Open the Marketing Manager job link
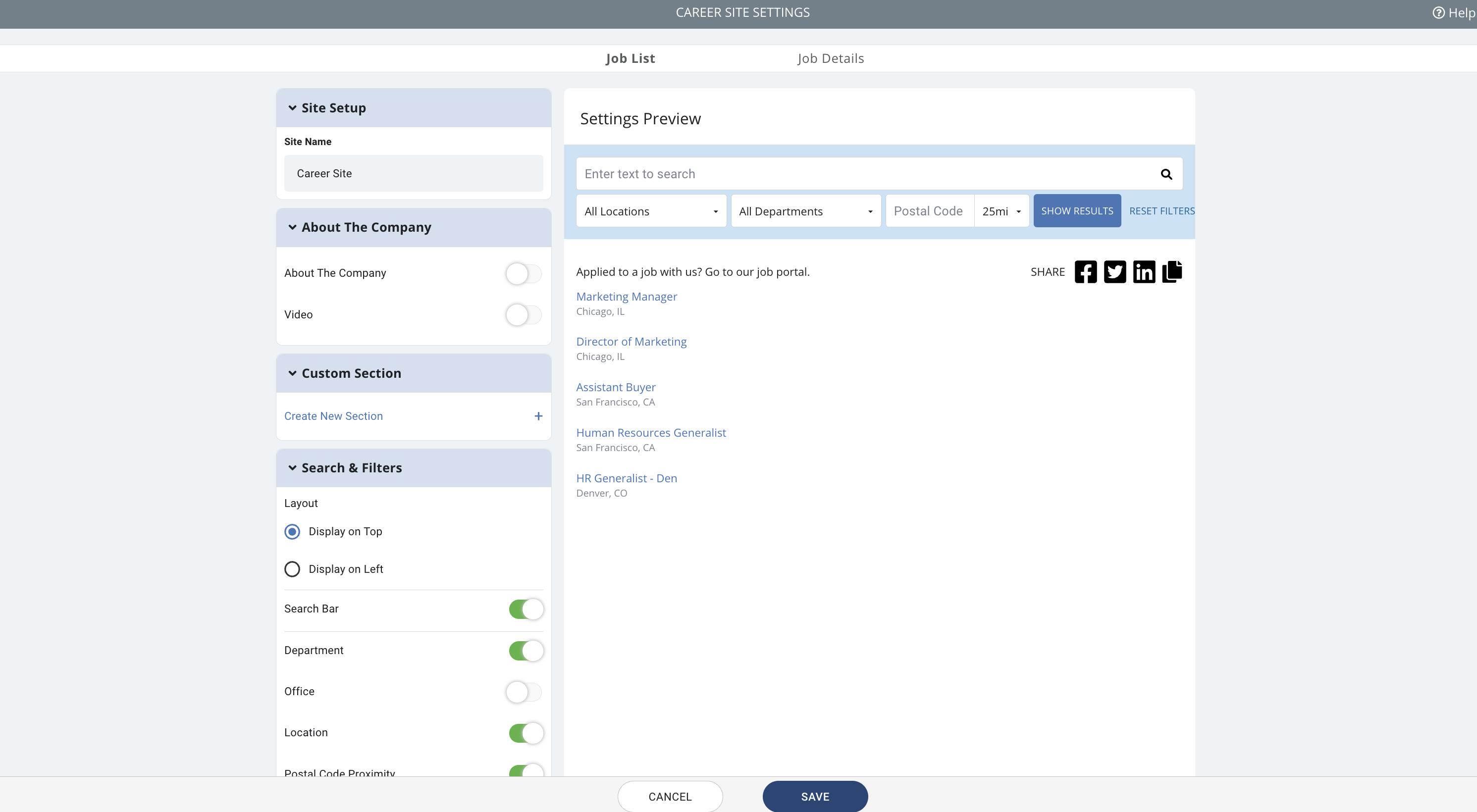The width and height of the screenshot is (1477, 812). pyautogui.click(x=626, y=297)
